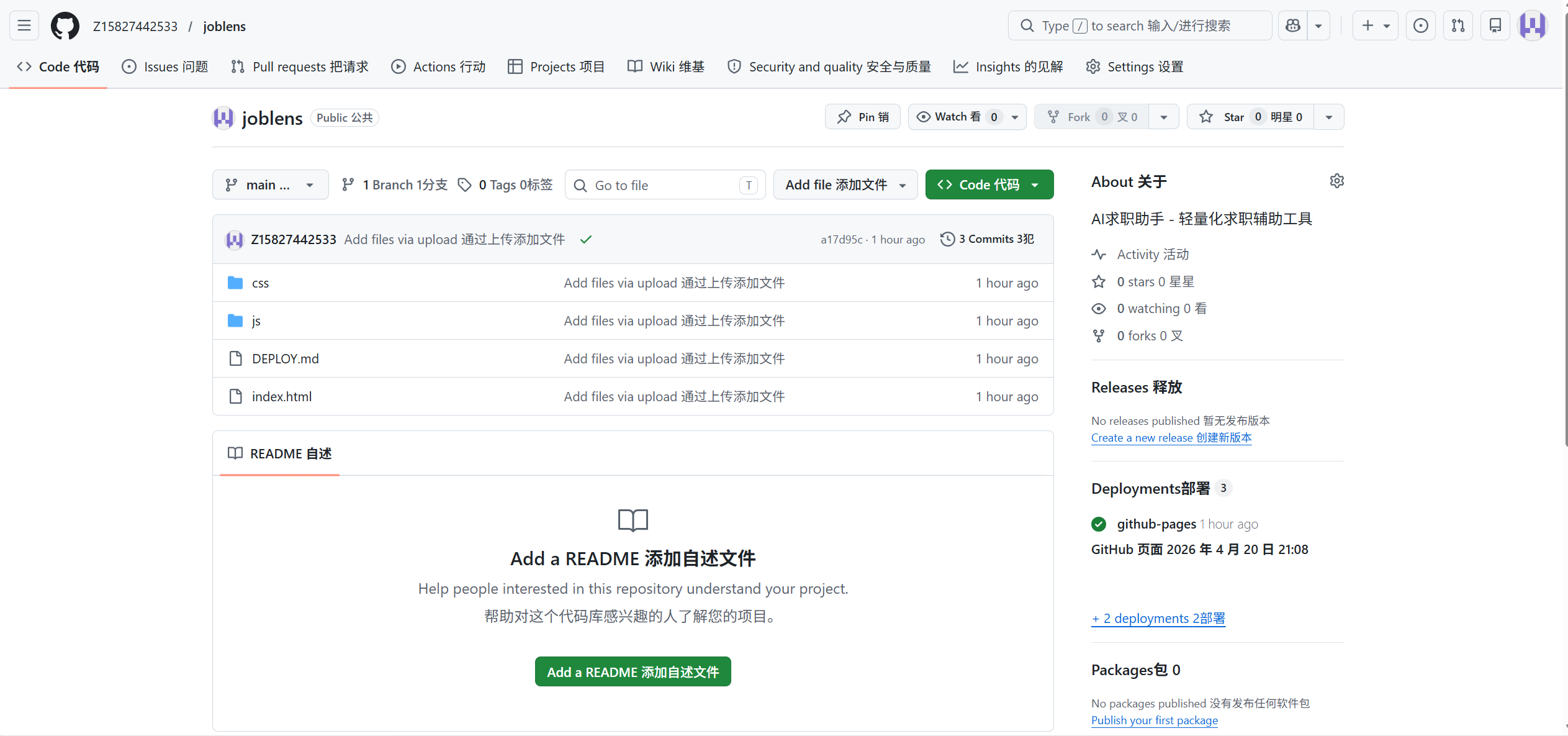Open the Add file dropdown
This screenshot has height=736, width=1568.
click(845, 185)
